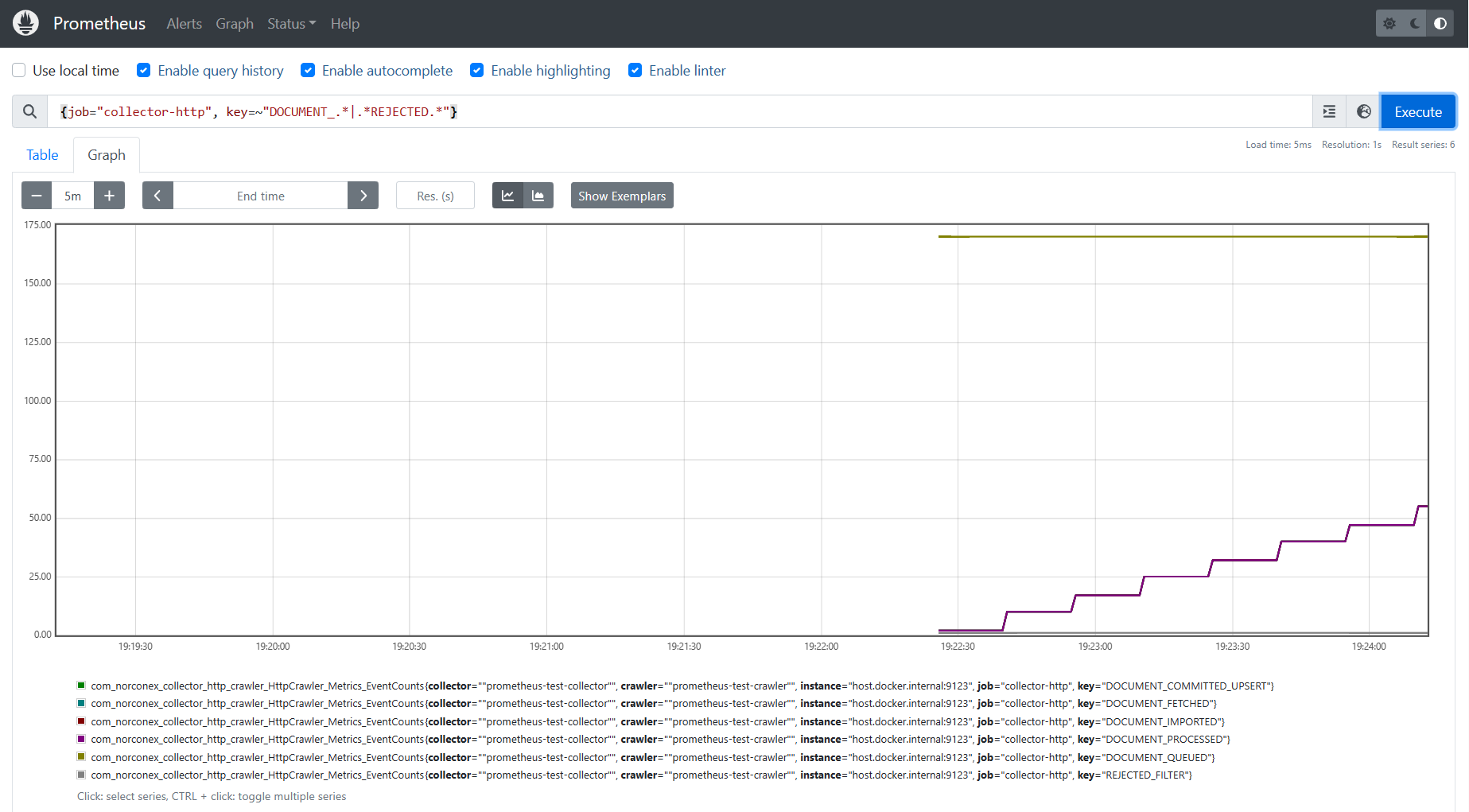Click the Show Exemplars button

pyautogui.click(x=622, y=195)
